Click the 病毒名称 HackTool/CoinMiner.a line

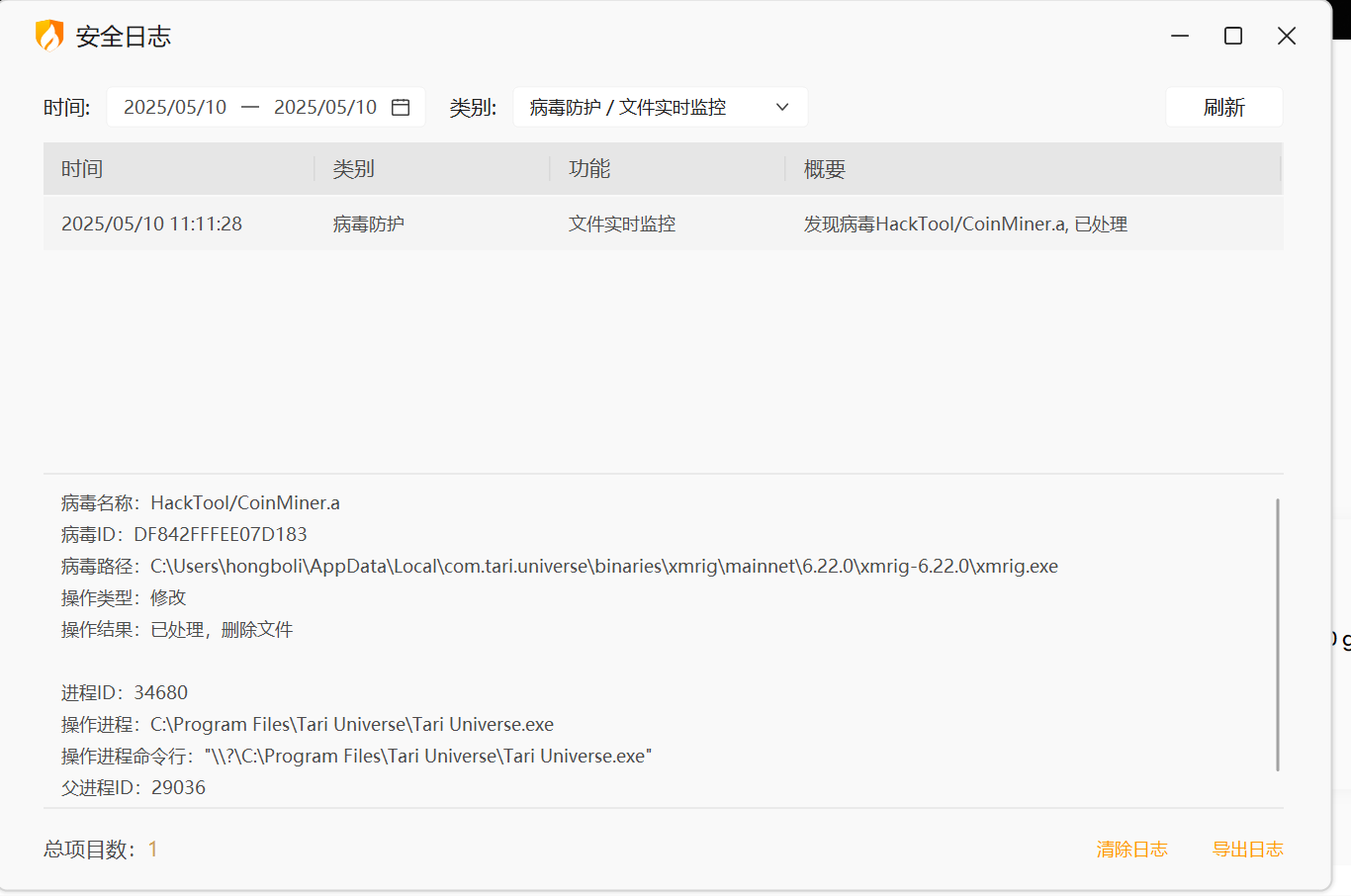[x=201, y=502]
